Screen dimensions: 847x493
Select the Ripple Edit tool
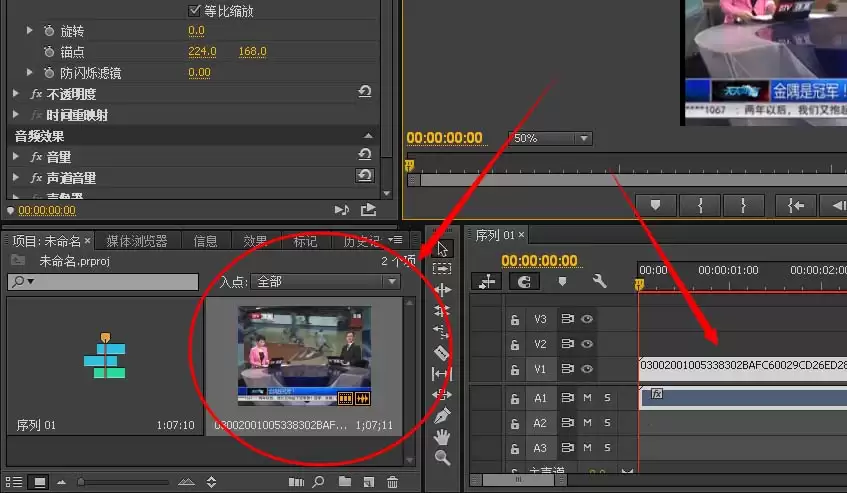click(x=442, y=290)
